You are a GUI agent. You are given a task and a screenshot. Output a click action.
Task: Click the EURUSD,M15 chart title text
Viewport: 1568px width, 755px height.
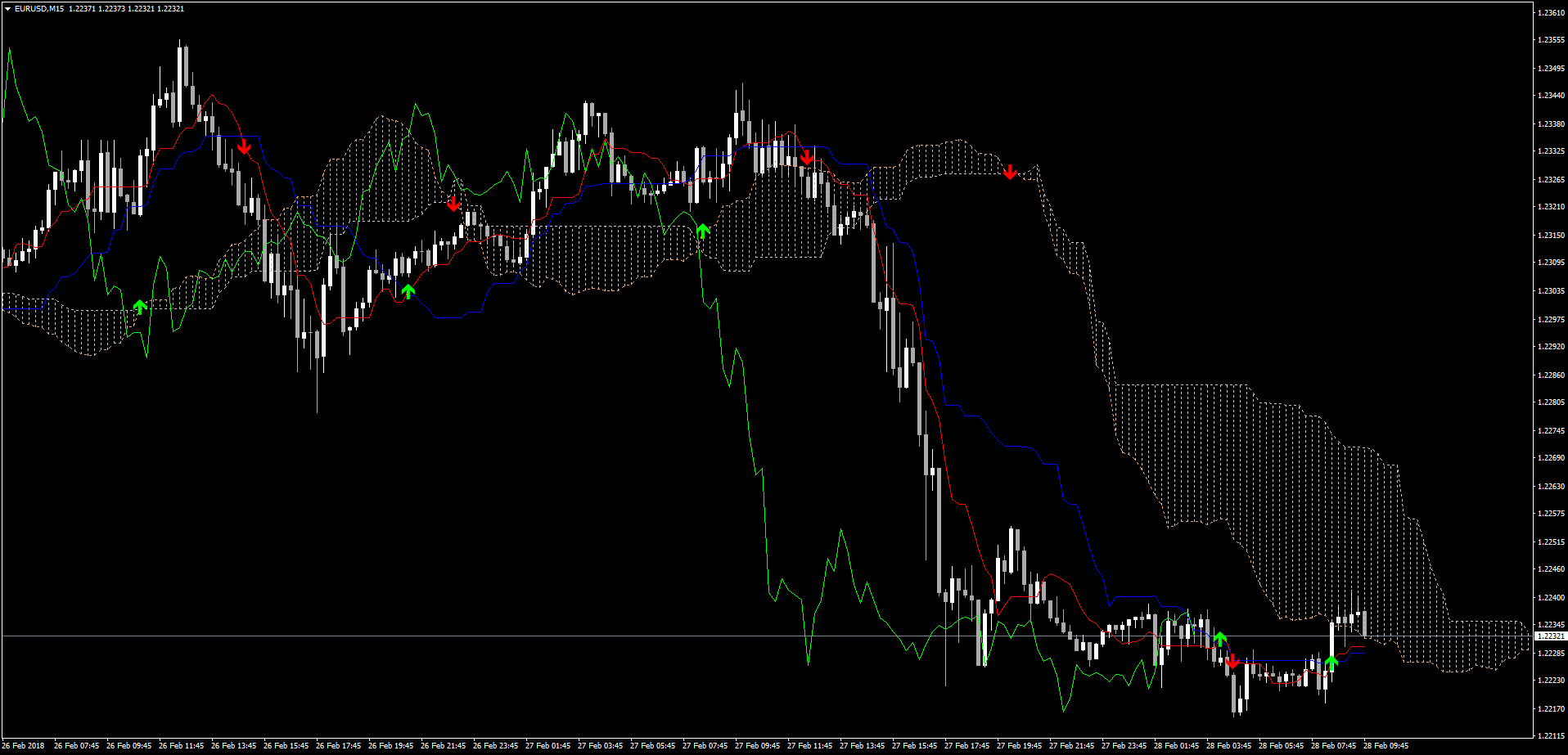click(x=40, y=9)
